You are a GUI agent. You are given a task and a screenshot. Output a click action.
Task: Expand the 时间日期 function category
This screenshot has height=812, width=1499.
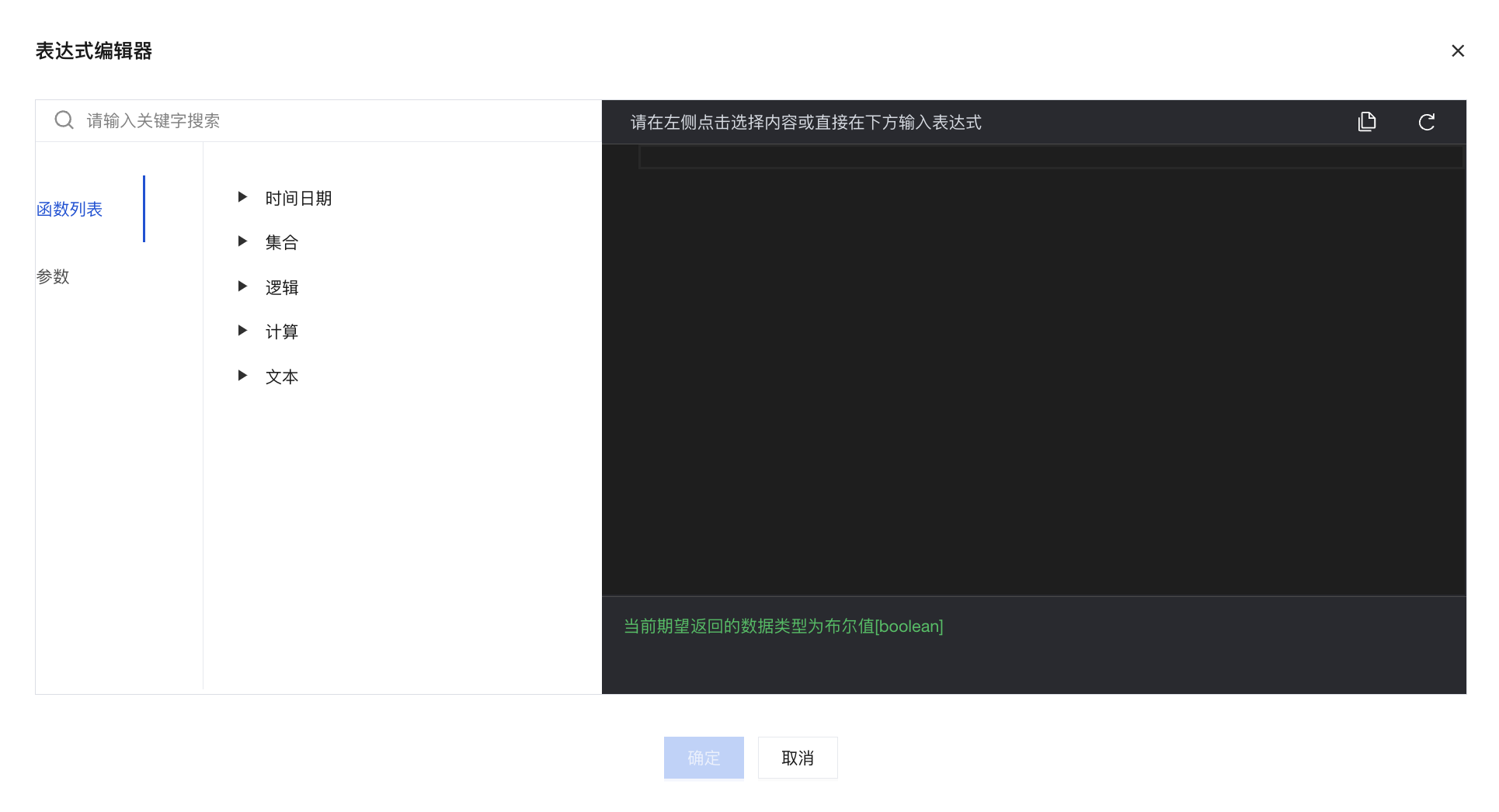click(x=242, y=197)
